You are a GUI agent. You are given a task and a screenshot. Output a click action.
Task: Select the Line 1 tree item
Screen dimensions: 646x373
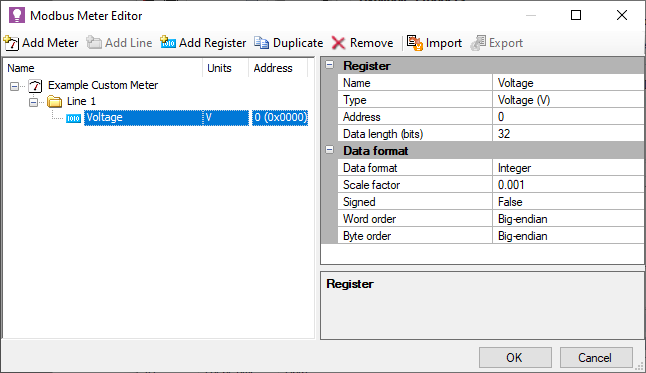coord(81,101)
